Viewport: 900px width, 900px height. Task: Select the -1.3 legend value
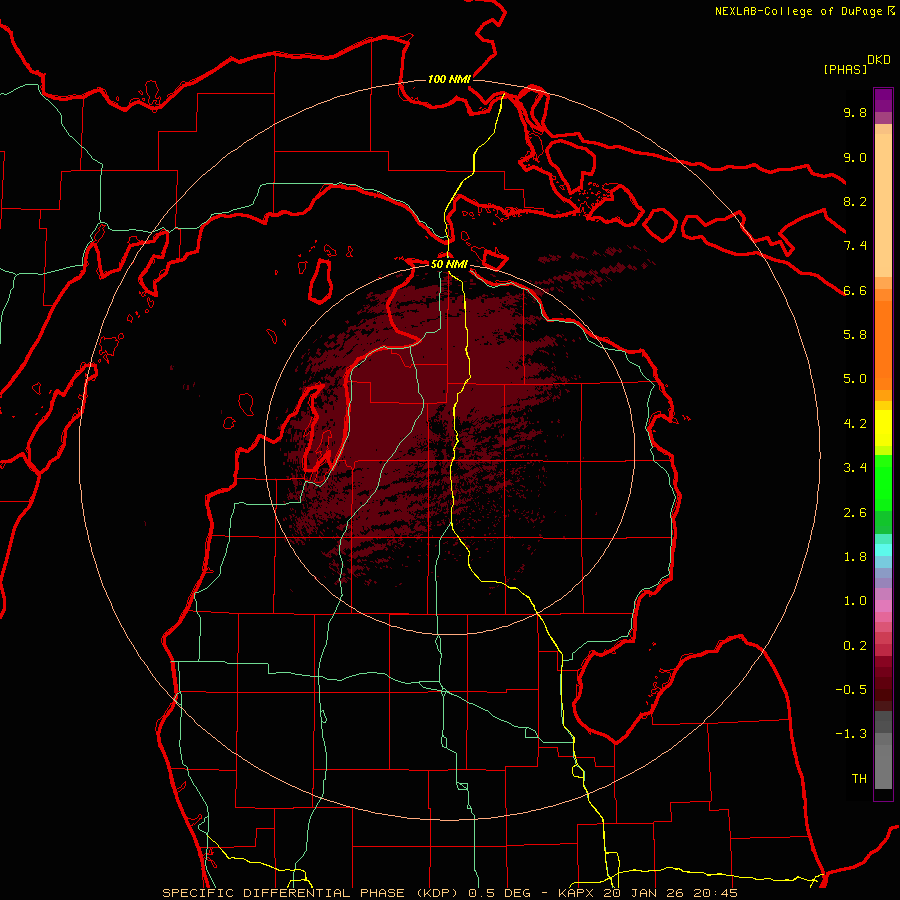pos(851,734)
